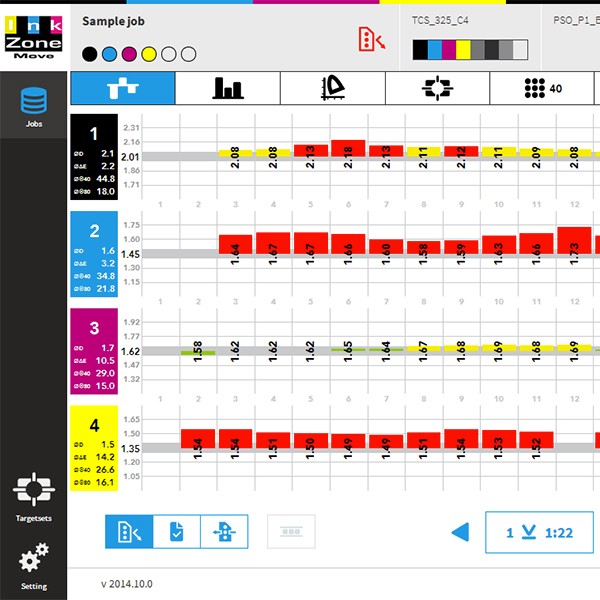Open the gamut triangle diagram tab
600x600 pixels.
333,88
